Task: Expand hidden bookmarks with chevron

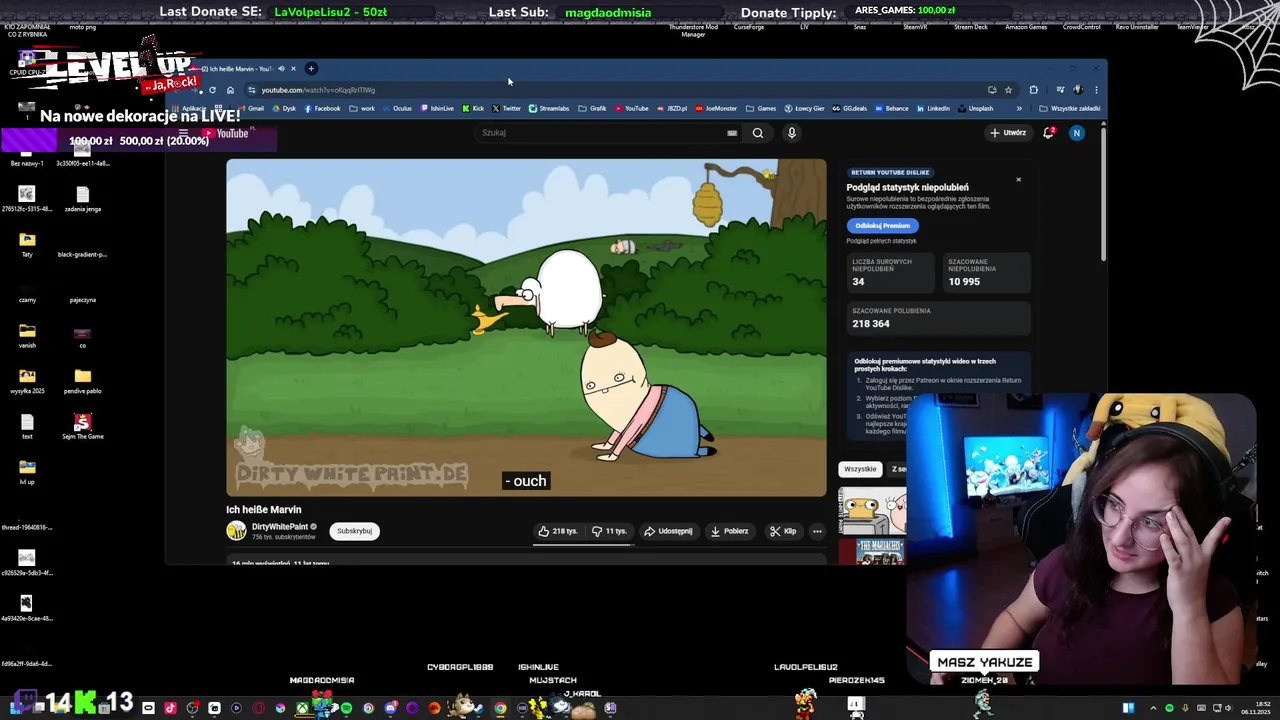Action: 1019,108
